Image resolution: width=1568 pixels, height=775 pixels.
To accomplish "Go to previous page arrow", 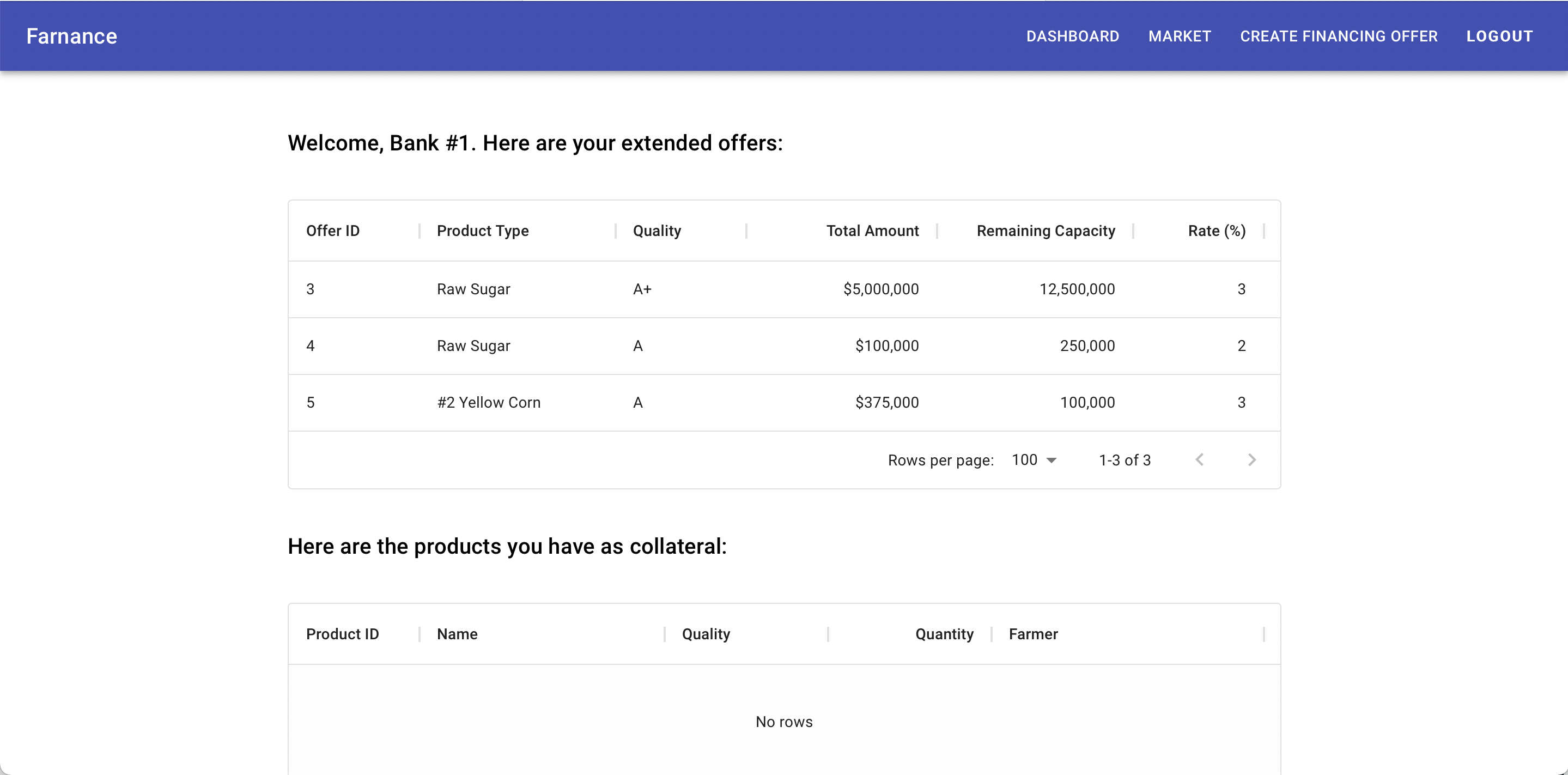I will tap(1199, 459).
